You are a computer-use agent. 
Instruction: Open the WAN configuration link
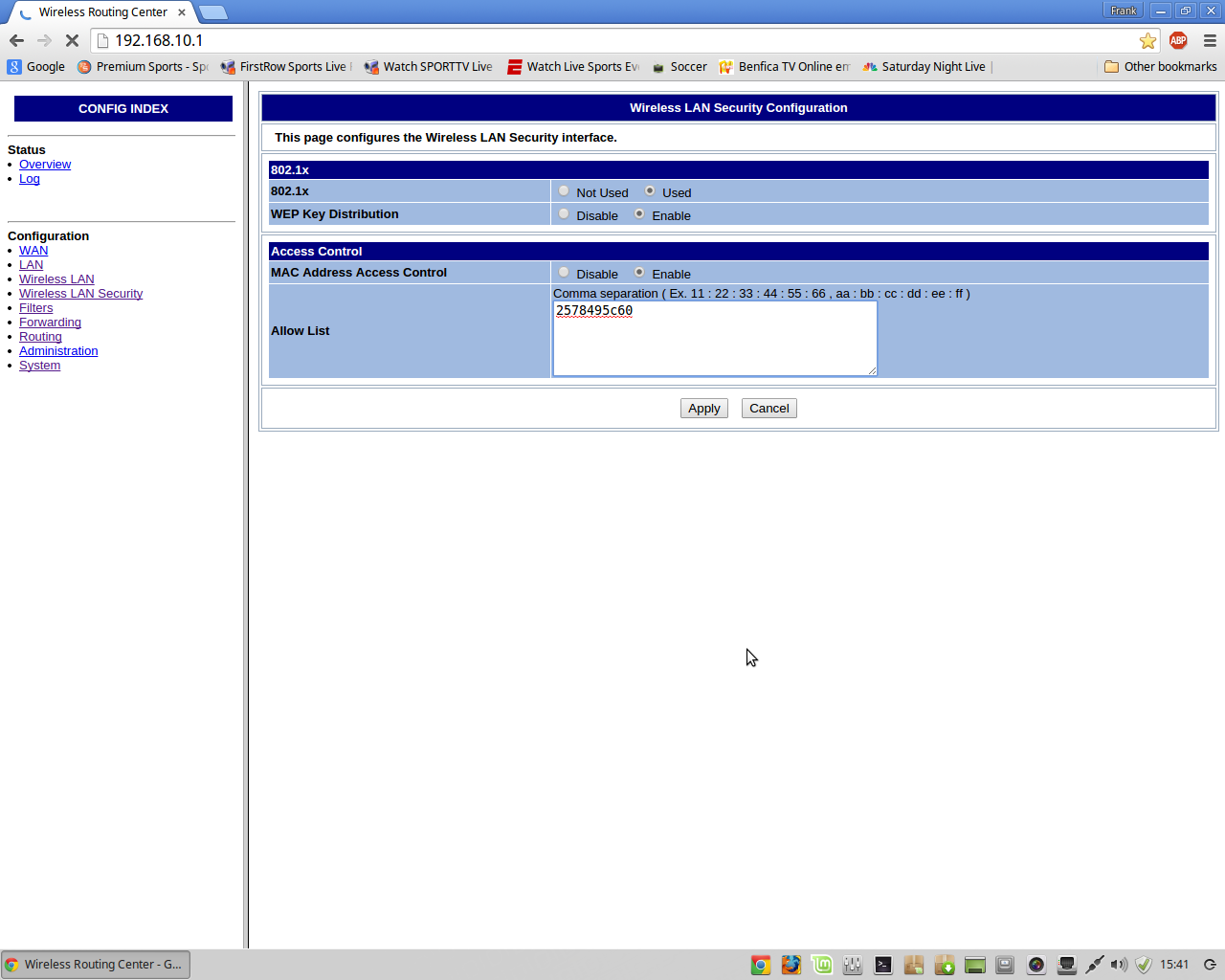click(33, 251)
